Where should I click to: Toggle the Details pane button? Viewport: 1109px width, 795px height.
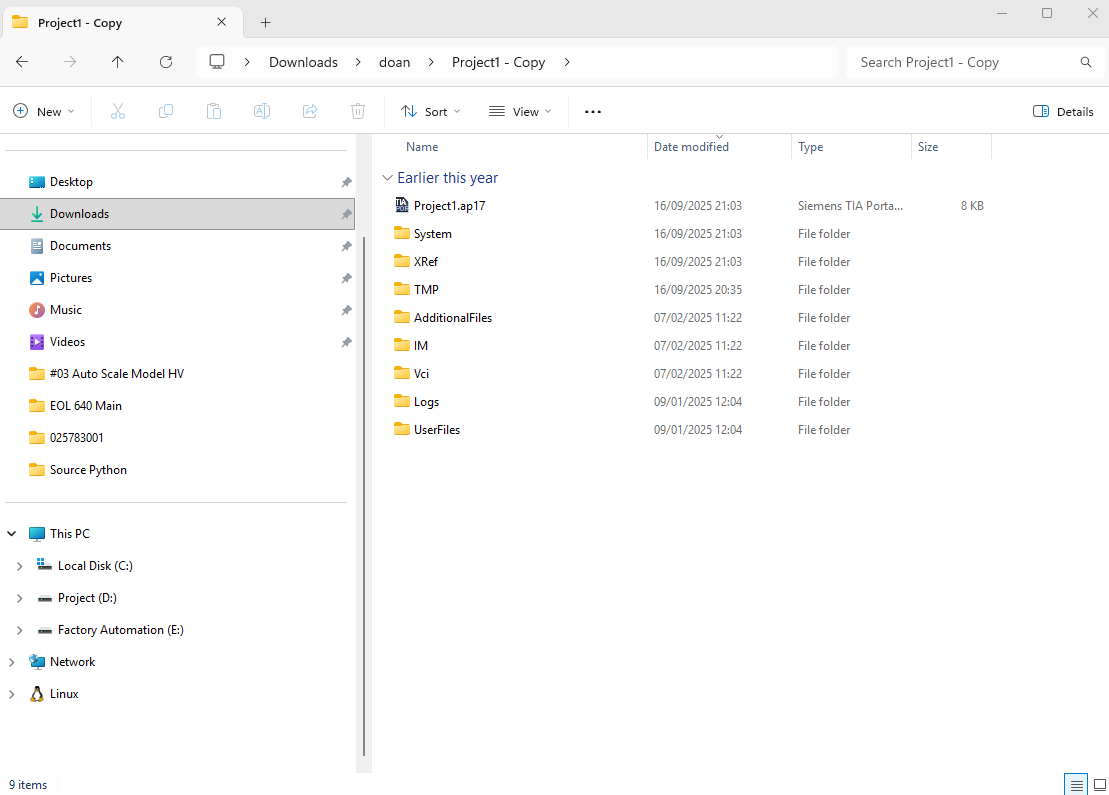tap(1063, 111)
